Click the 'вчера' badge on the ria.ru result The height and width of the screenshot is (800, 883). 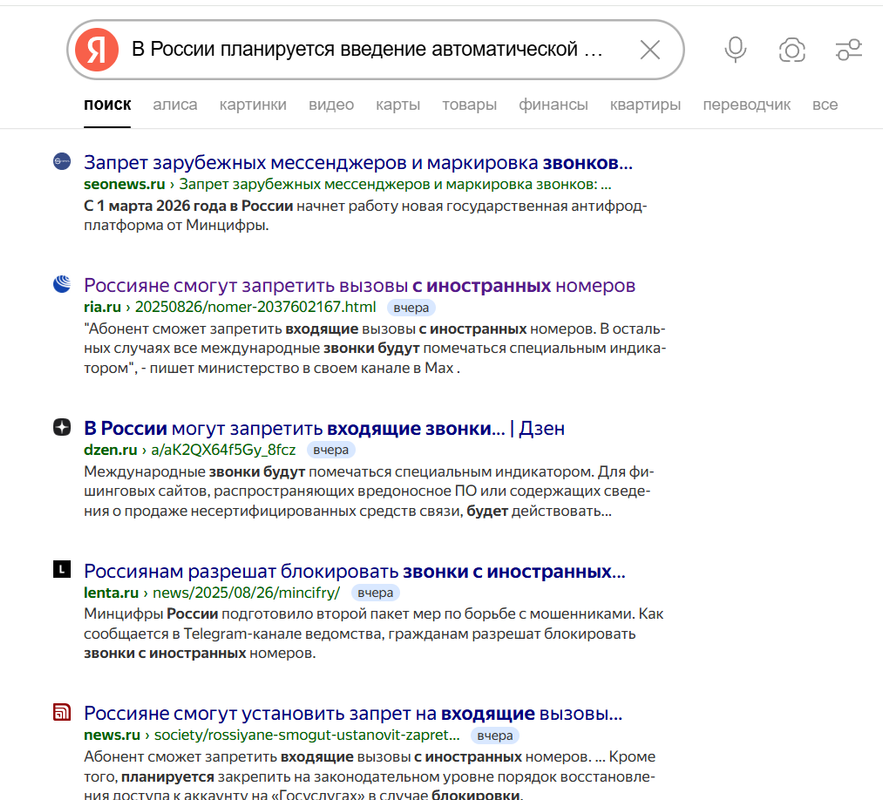(411, 307)
